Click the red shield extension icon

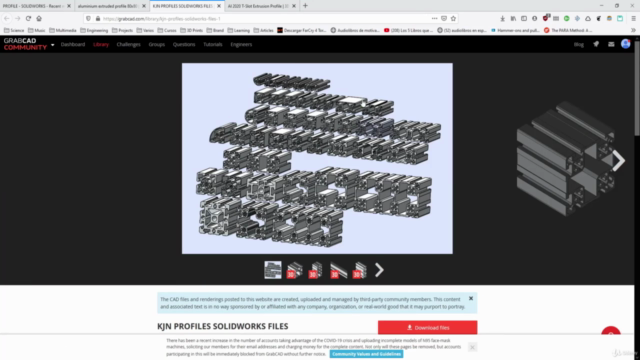point(545,18)
